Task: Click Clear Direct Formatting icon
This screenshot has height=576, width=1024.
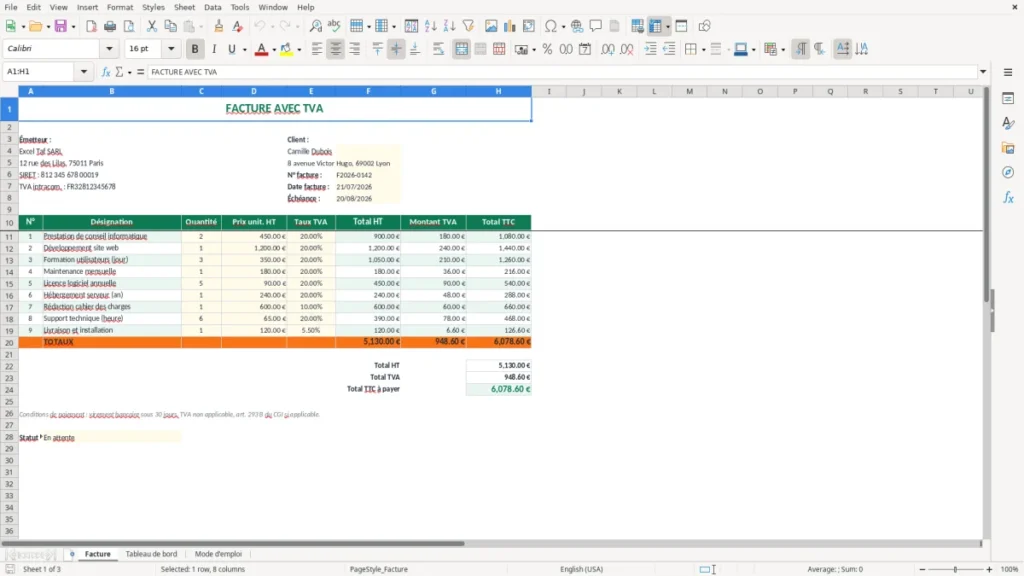Action: (238, 26)
